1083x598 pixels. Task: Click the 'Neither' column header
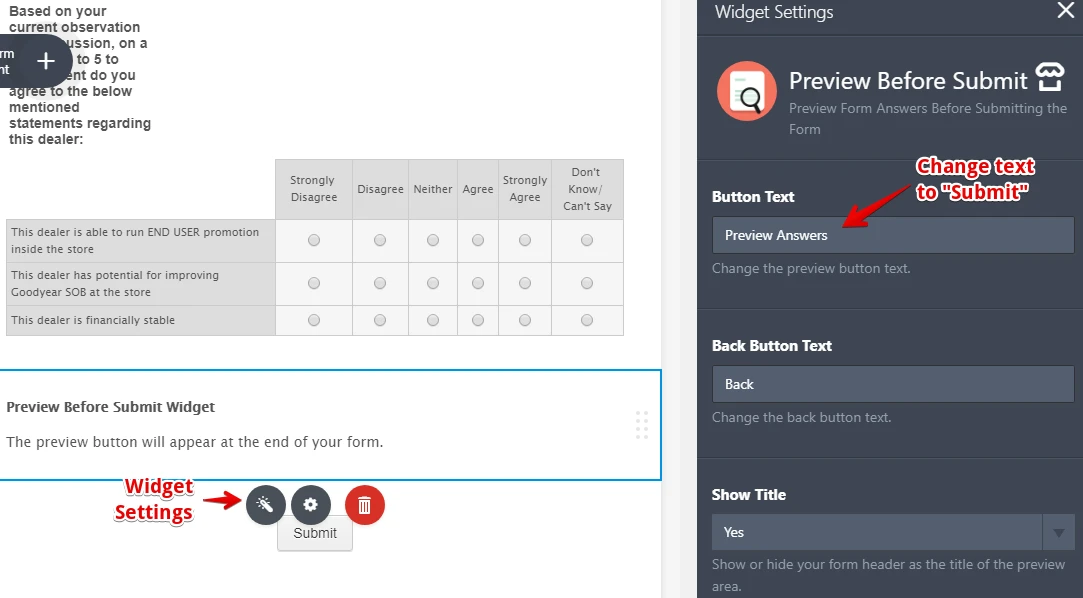(x=432, y=189)
